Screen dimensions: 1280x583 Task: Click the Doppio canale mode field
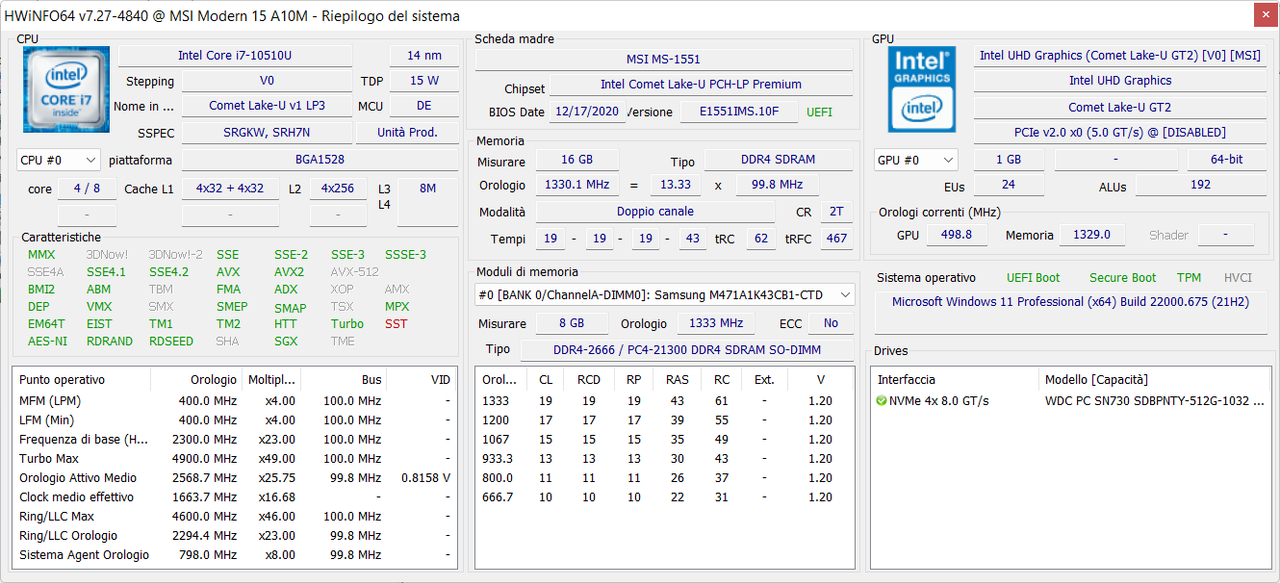(x=655, y=212)
